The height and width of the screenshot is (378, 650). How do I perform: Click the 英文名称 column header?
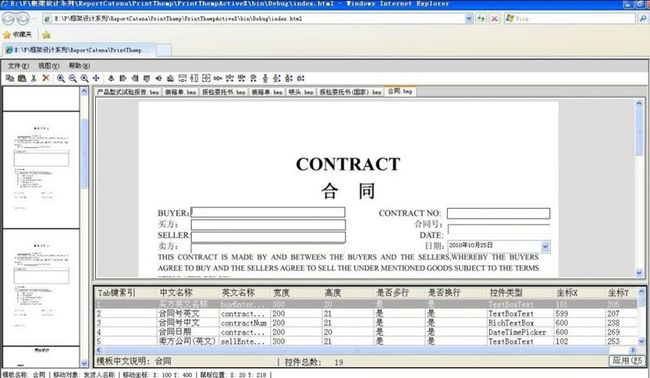pyautogui.click(x=245, y=293)
